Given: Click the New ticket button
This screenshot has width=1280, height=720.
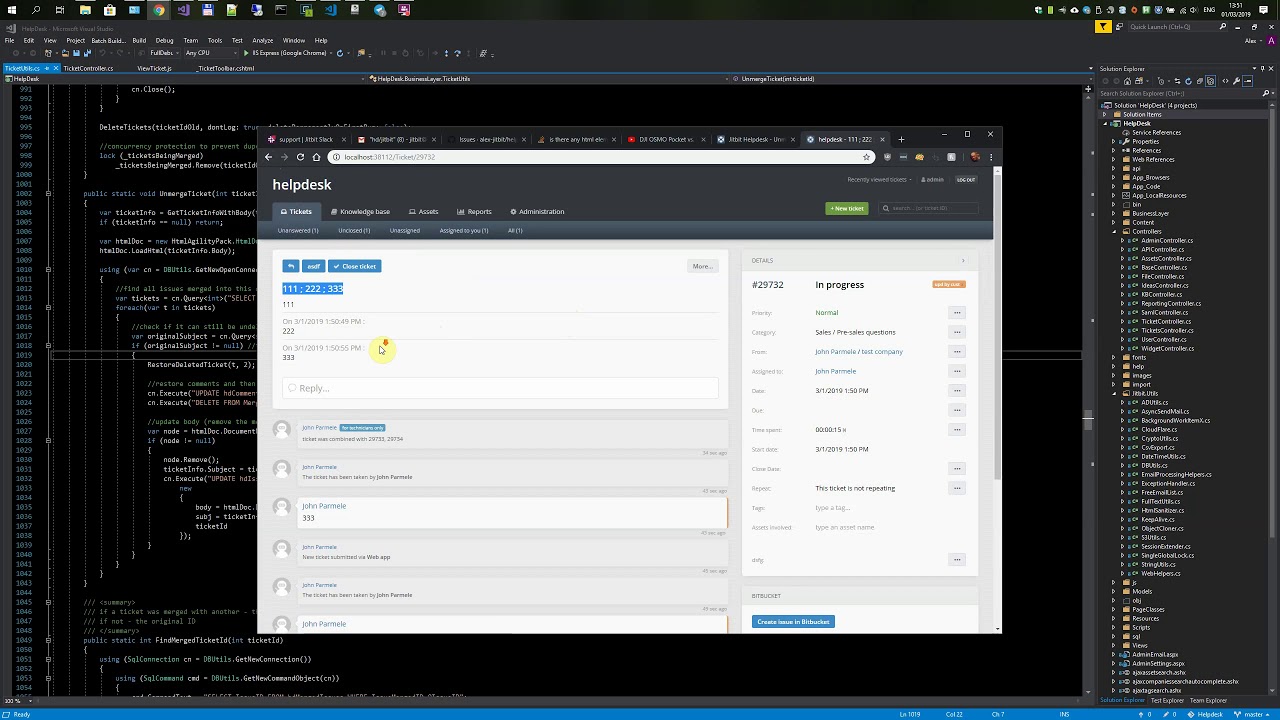Looking at the screenshot, I should [x=847, y=208].
